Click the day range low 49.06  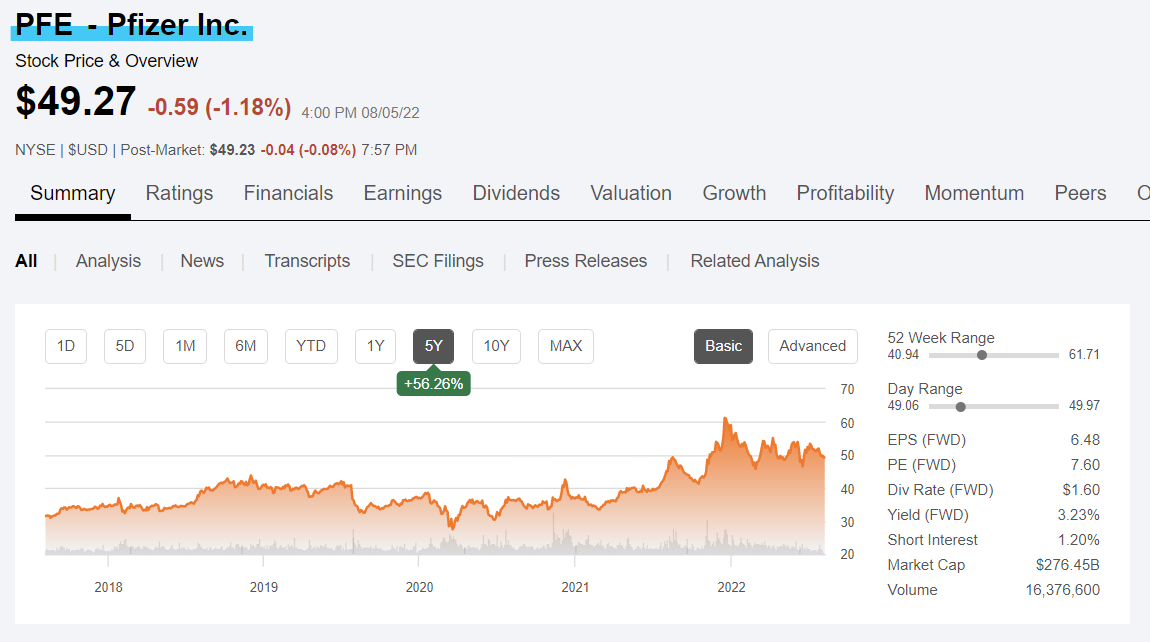point(904,406)
